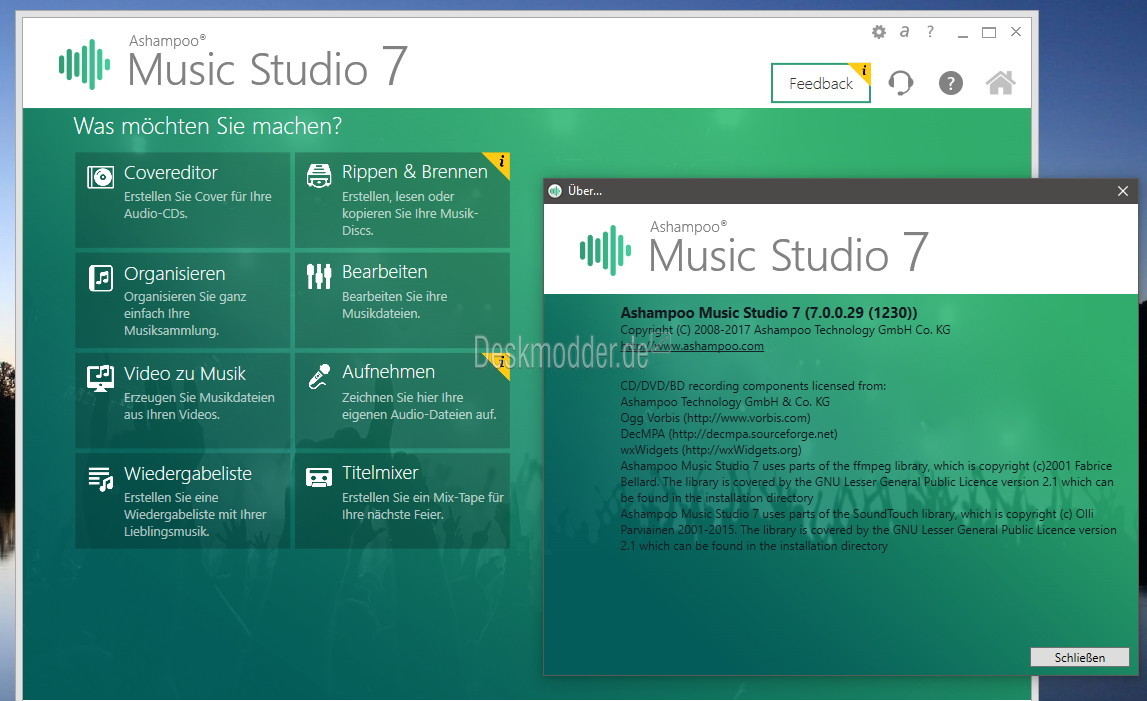Open the Bearbeiten audio editor
Screen dimensions: 1147x701
402,300
